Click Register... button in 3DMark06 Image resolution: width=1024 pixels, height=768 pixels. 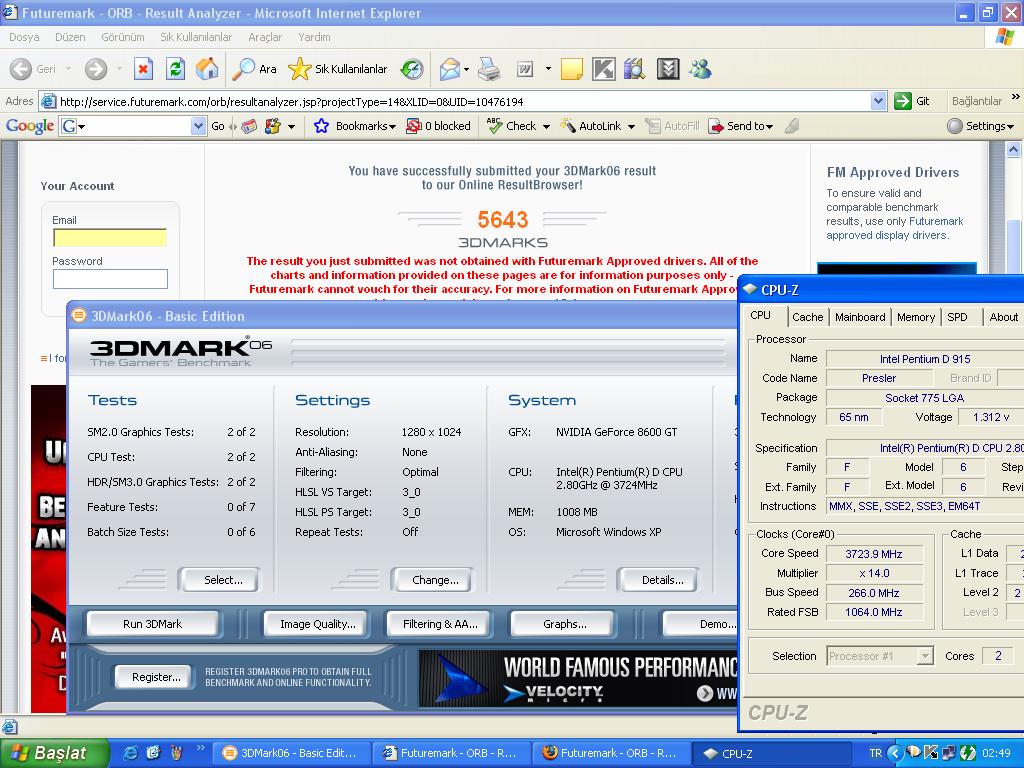pos(156,677)
